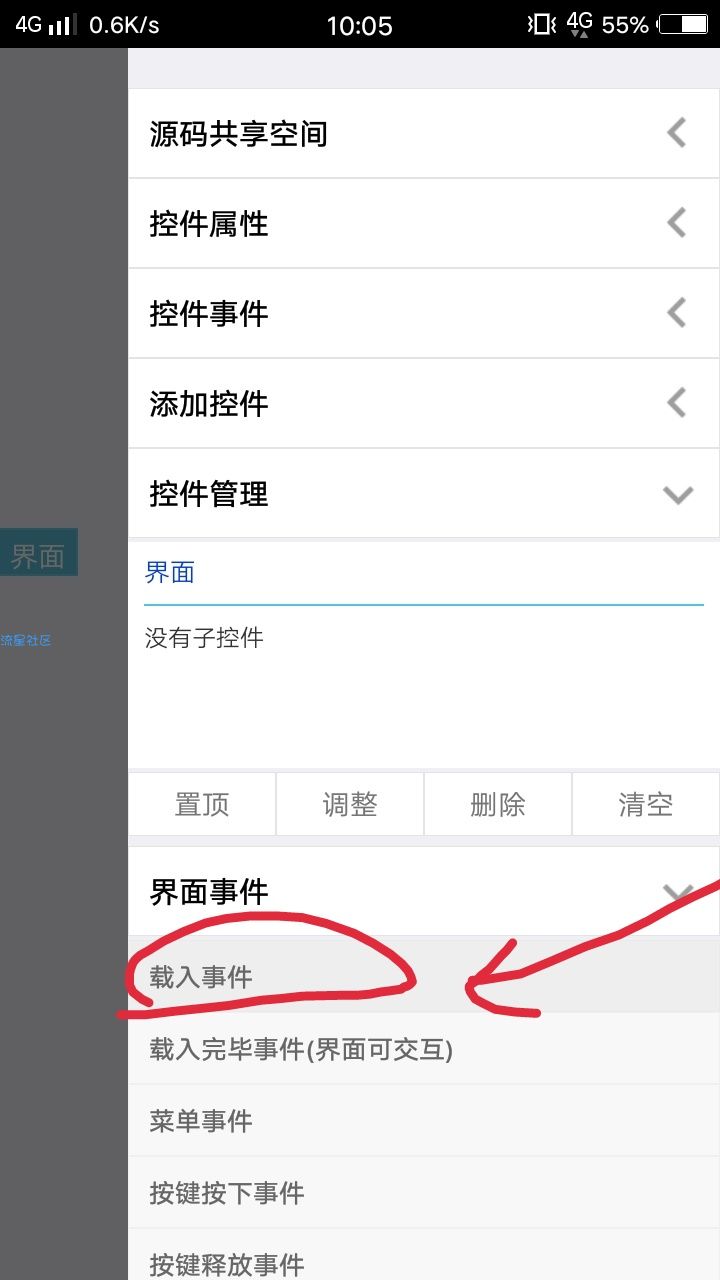Tap the 置顶 button
Screen dimensions: 720x1280
202,804
